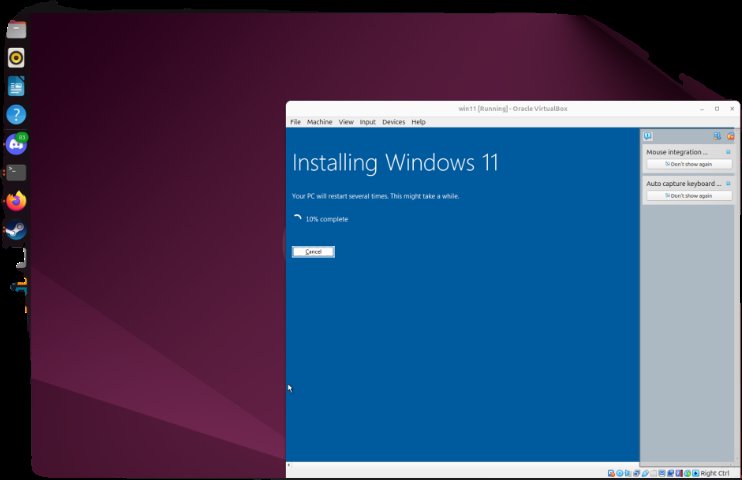This screenshot has width=742, height=480.
Task: Expand the Mouse integration notification text
Action: click(x=677, y=152)
